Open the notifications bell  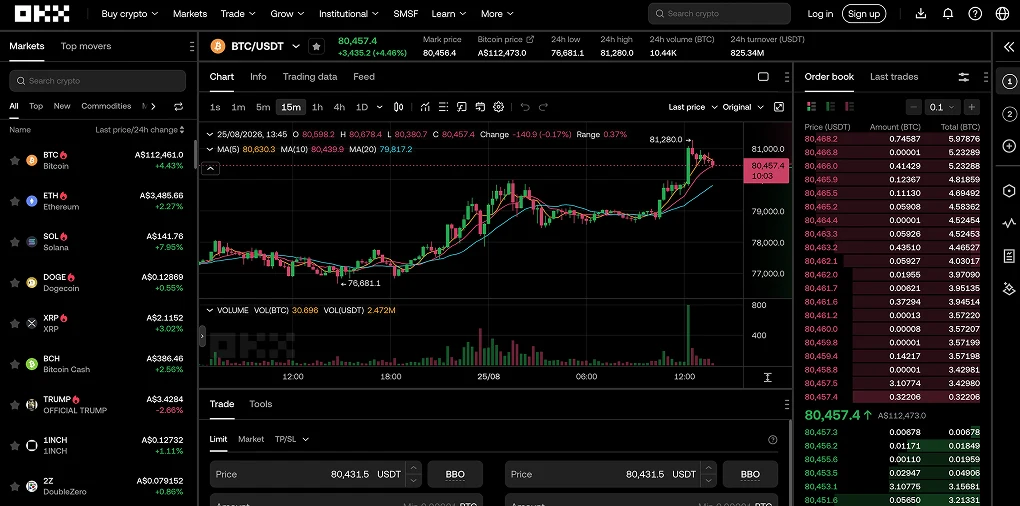coord(948,14)
